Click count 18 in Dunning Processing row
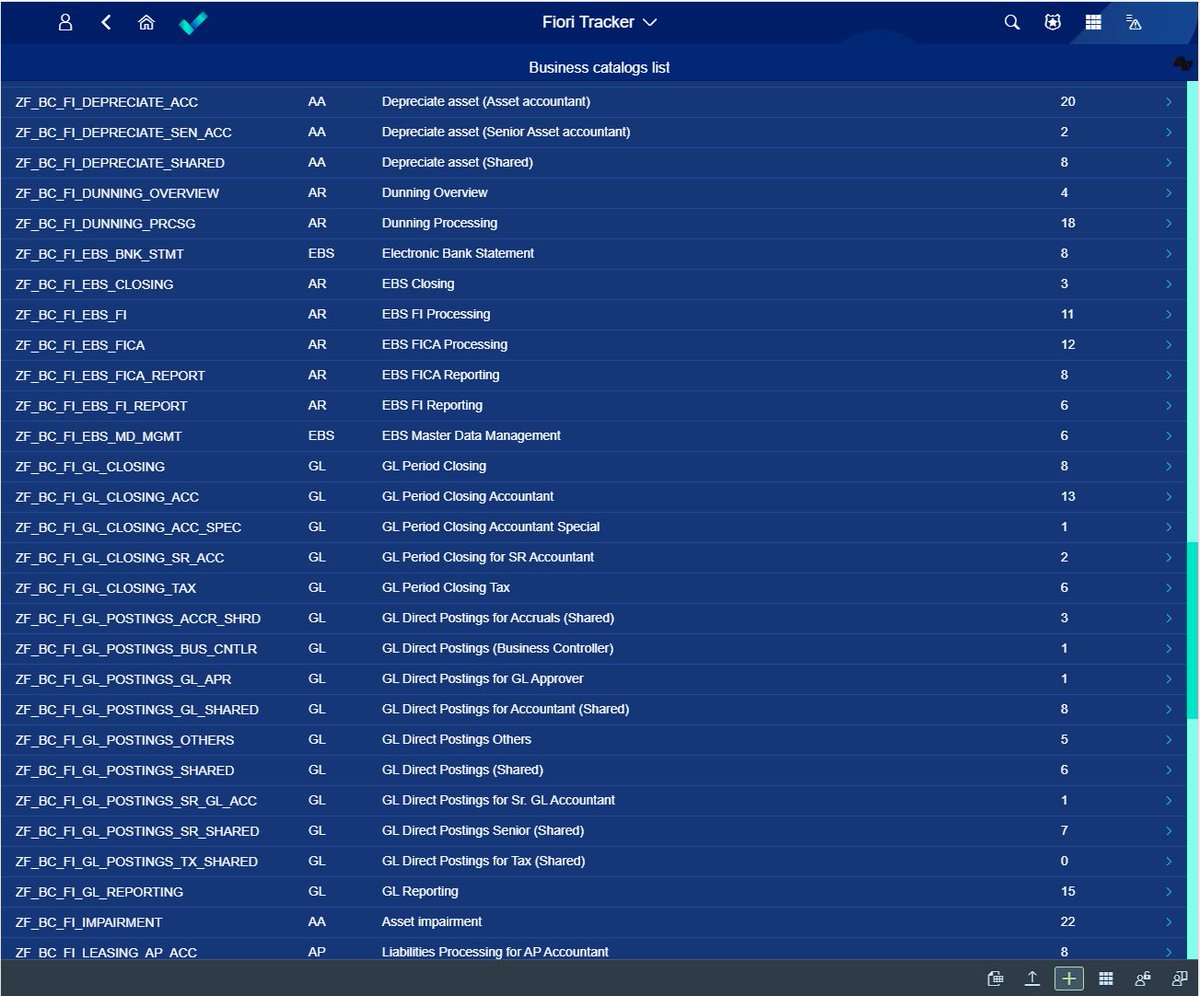Image resolution: width=1200 pixels, height=996 pixels. (1068, 223)
